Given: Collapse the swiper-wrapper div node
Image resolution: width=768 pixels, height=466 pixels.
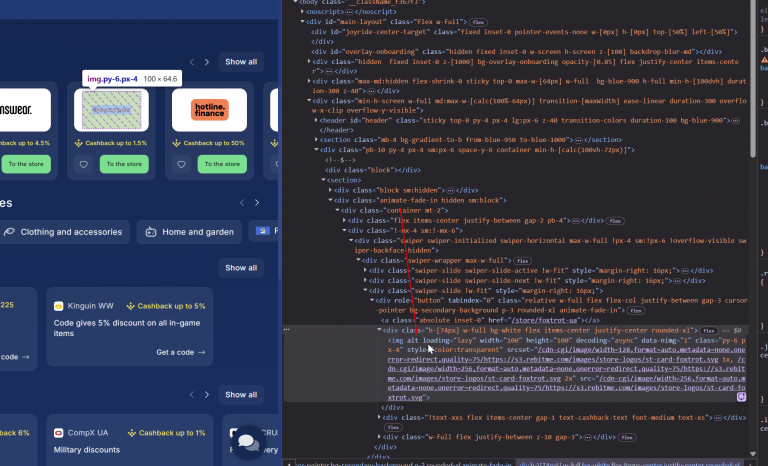Looking at the screenshot, I should pos(358,260).
